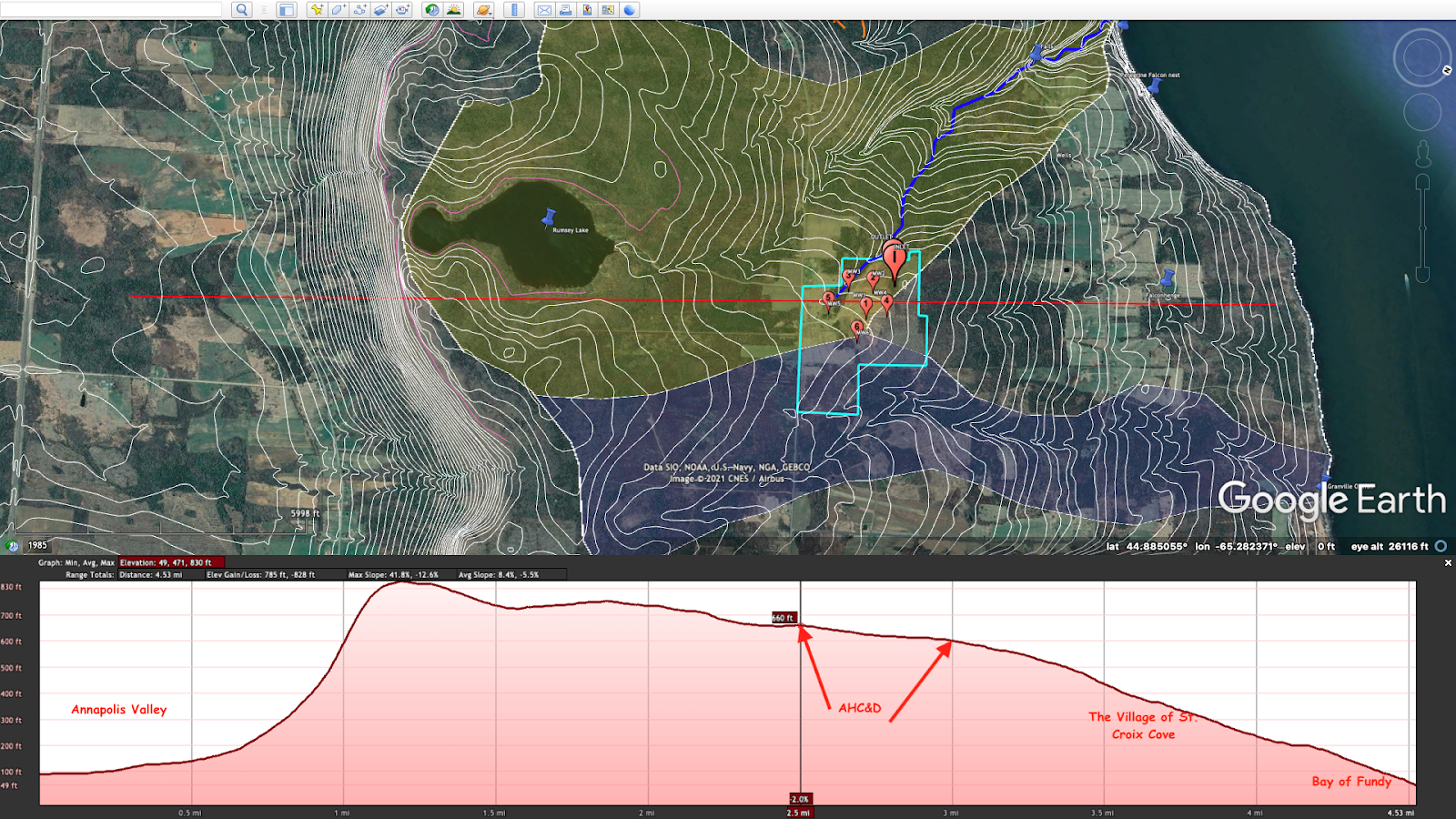Open the historical imagery clock tool
The height and width of the screenshot is (819, 1456).
[432, 10]
